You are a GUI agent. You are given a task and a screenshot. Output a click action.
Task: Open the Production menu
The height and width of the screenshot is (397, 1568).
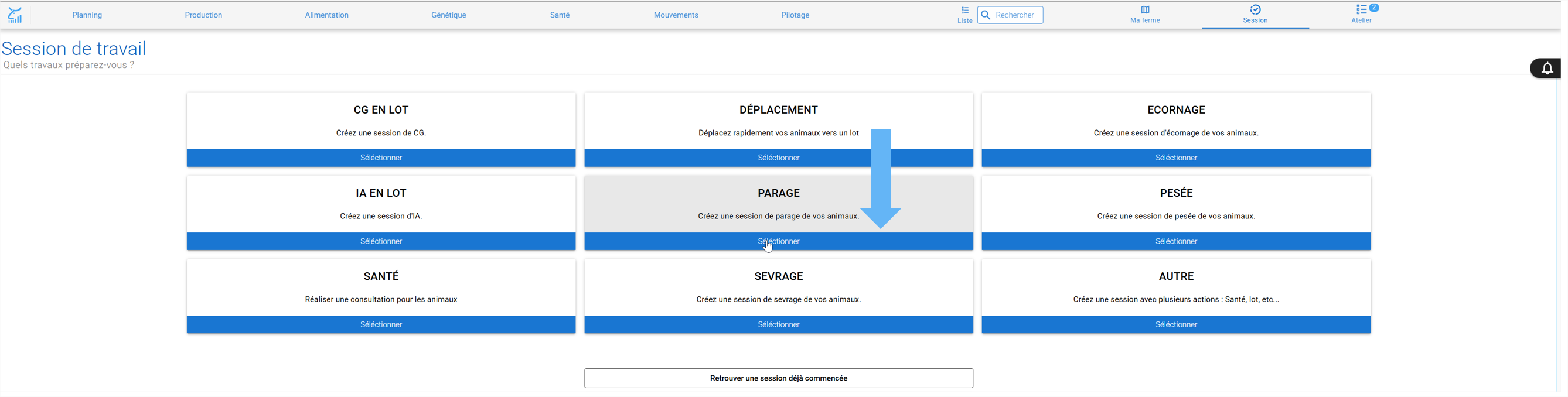(x=204, y=15)
